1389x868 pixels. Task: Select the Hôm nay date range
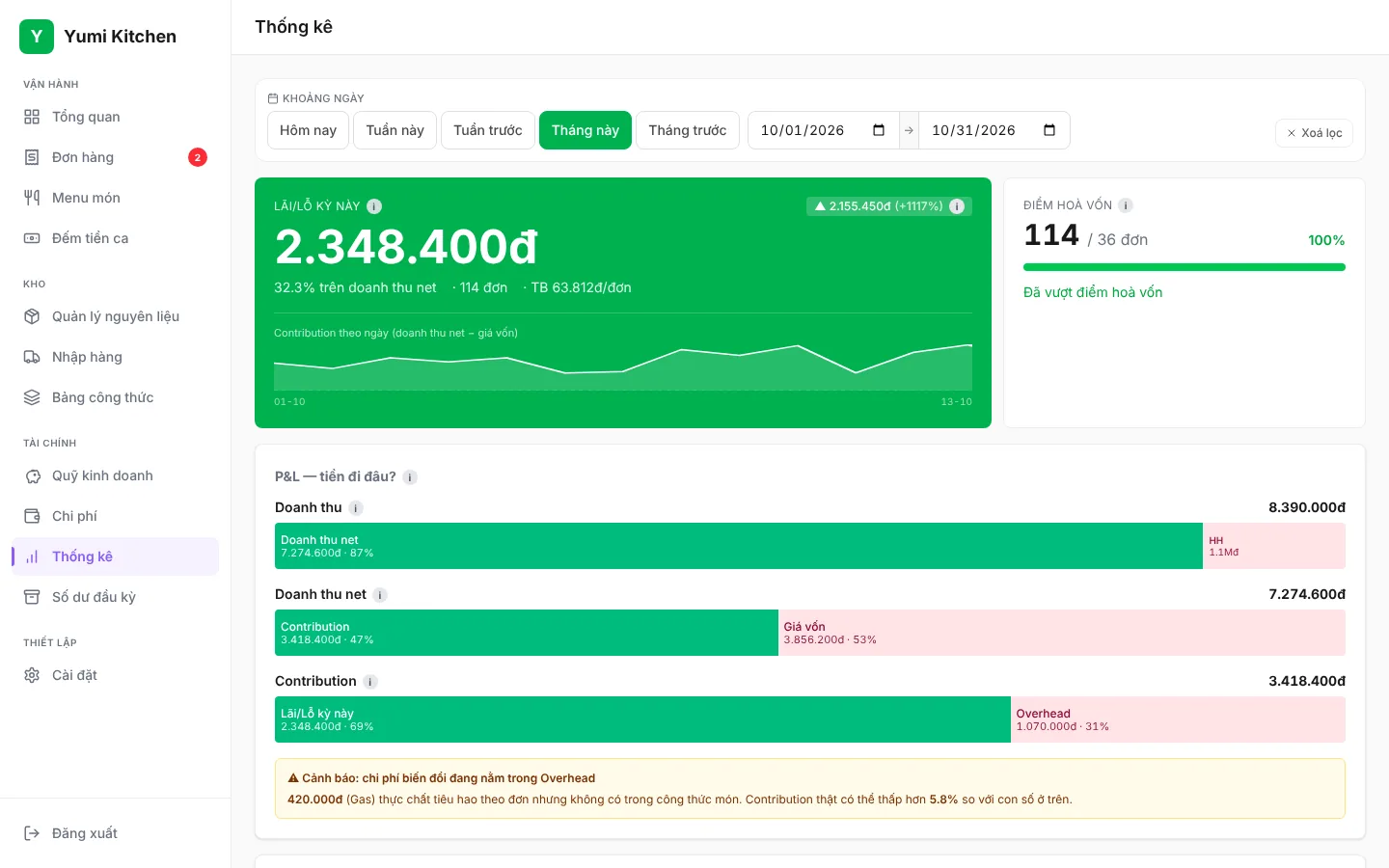point(308,130)
